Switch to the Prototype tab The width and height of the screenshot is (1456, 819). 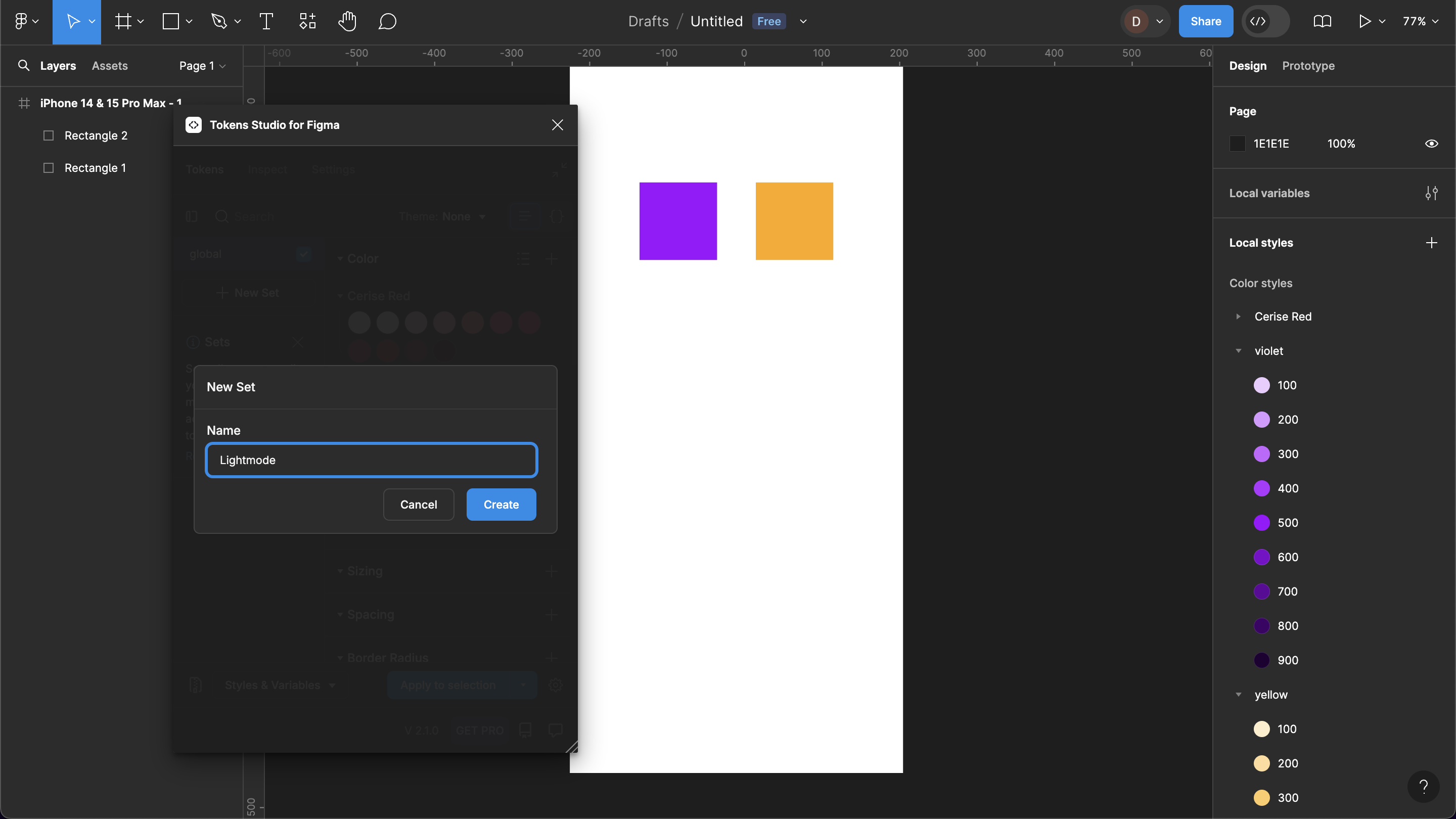[x=1308, y=66]
